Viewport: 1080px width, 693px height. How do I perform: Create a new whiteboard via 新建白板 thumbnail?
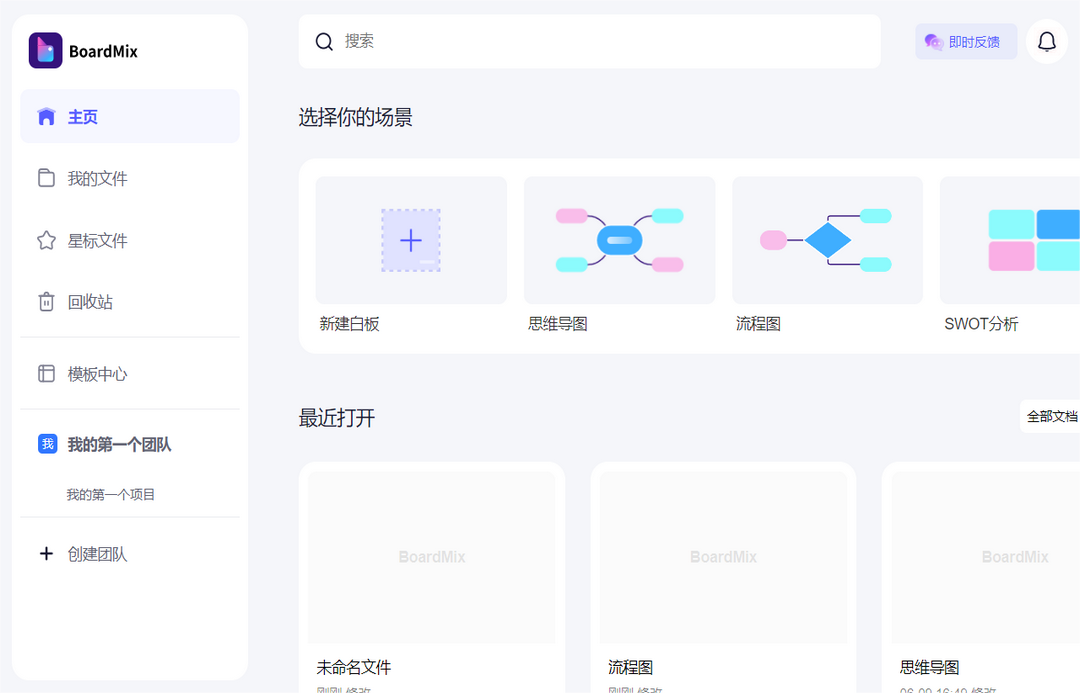tap(411, 240)
